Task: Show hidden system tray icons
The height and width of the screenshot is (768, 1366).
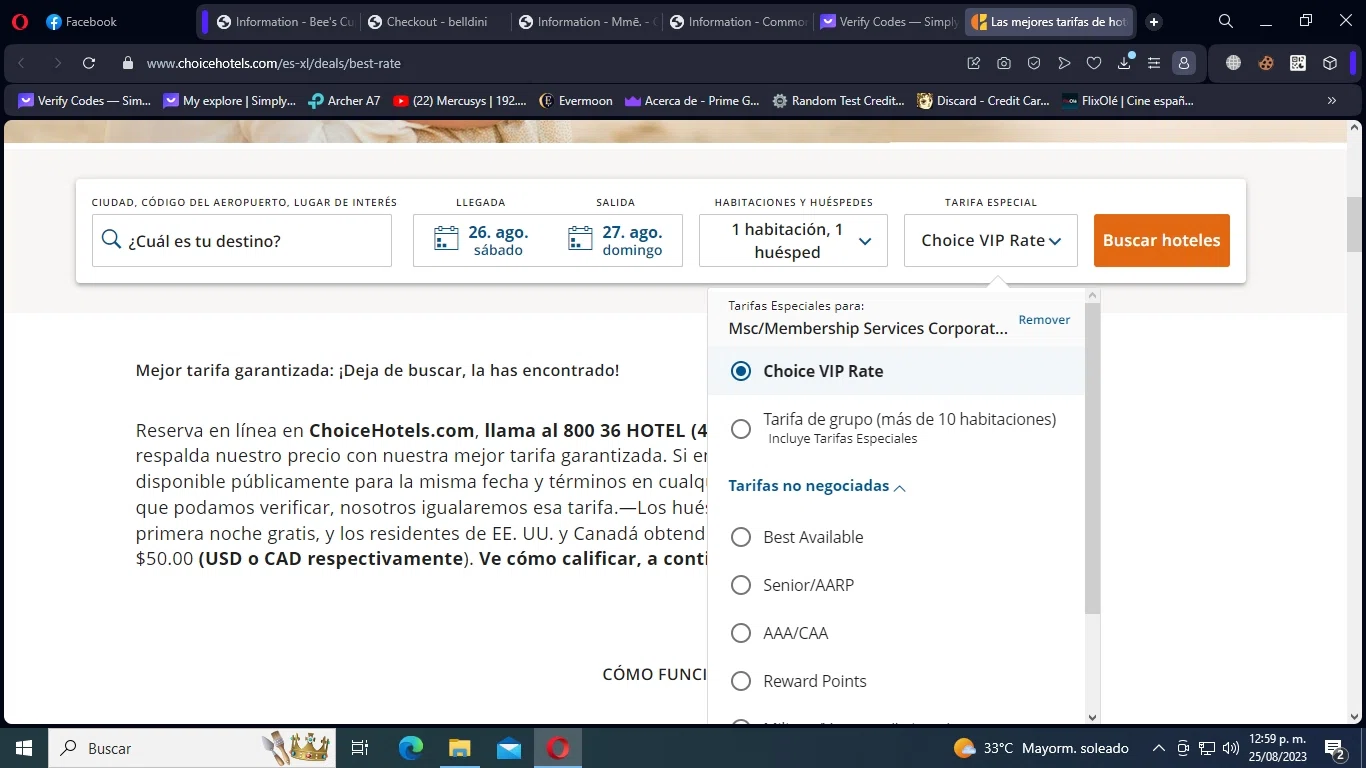Action: click(1159, 748)
